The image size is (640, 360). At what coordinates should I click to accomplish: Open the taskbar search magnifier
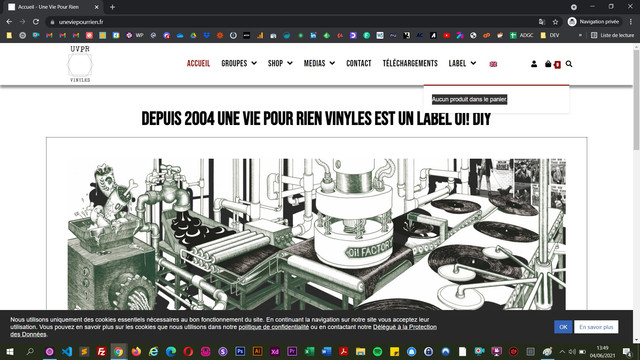pyautogui.click(x=30, y=351)
